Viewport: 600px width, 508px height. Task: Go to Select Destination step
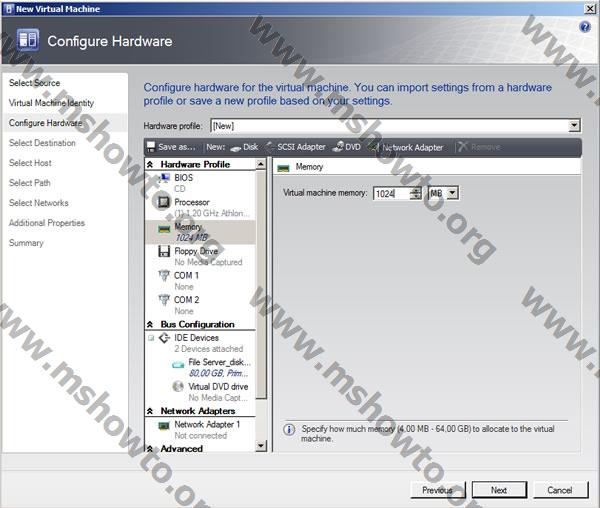[x=42, y=143]
